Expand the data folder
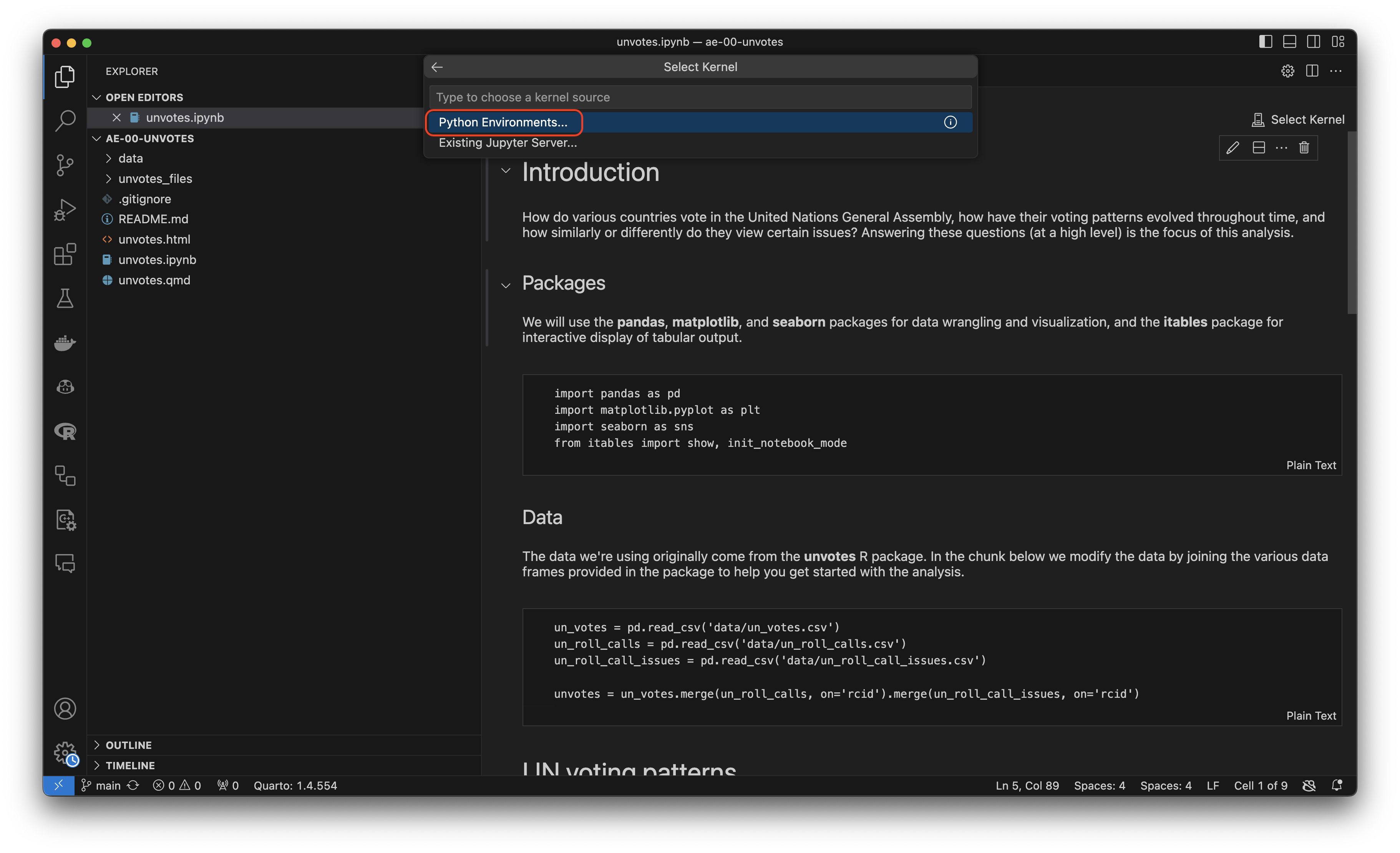Image resolution: width=1400 pixels, height=853 pixels. coord(130,159)
